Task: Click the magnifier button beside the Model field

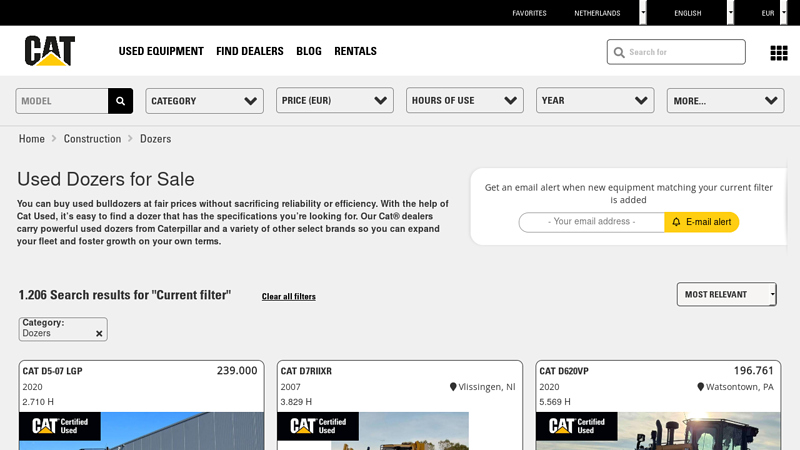Action: point(121,101)
